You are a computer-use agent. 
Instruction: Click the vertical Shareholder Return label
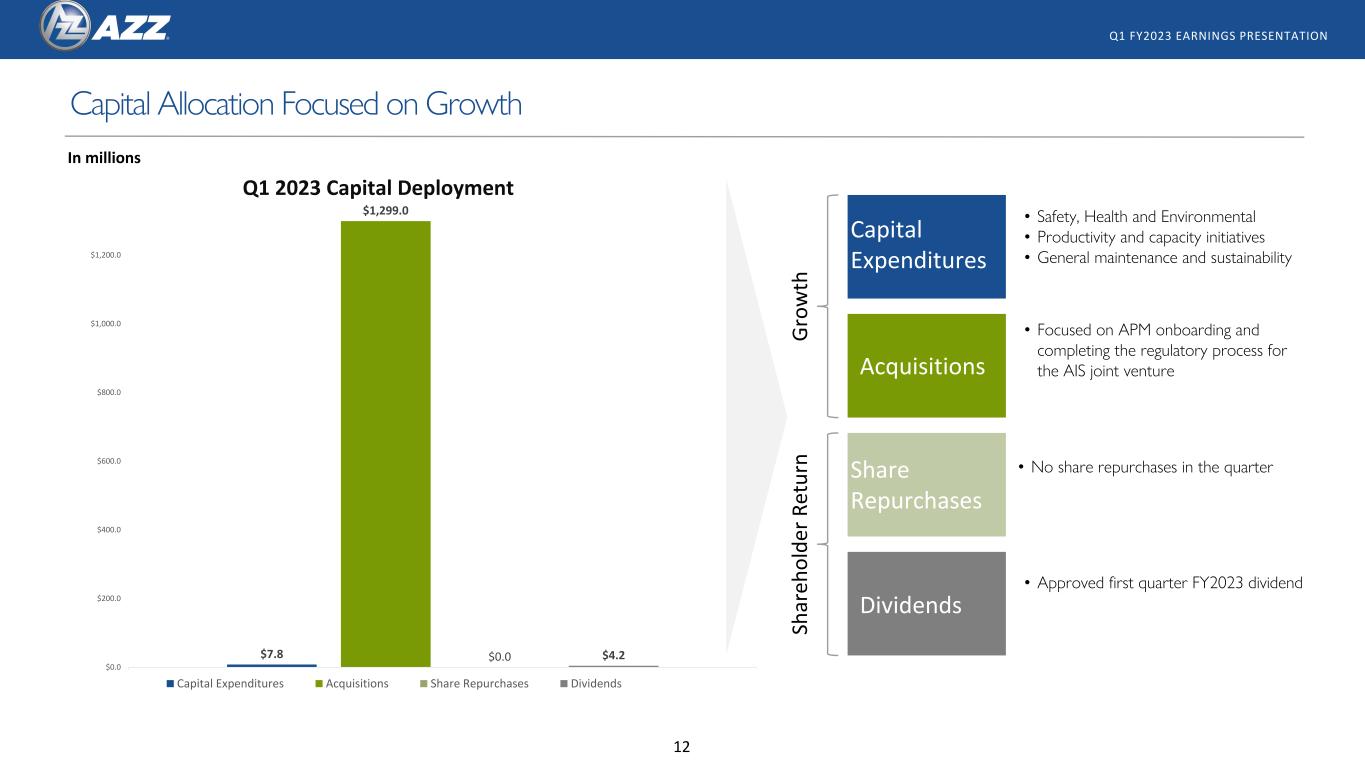(802, 544)
